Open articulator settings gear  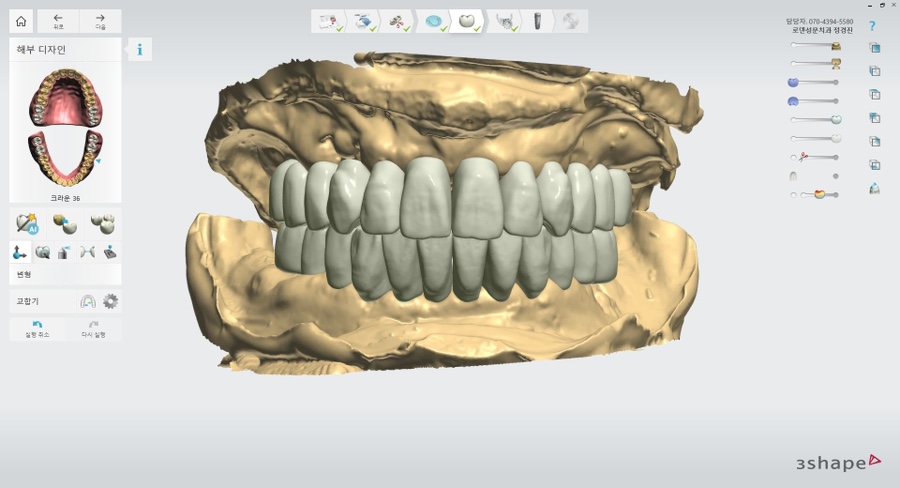pos(110,301)
